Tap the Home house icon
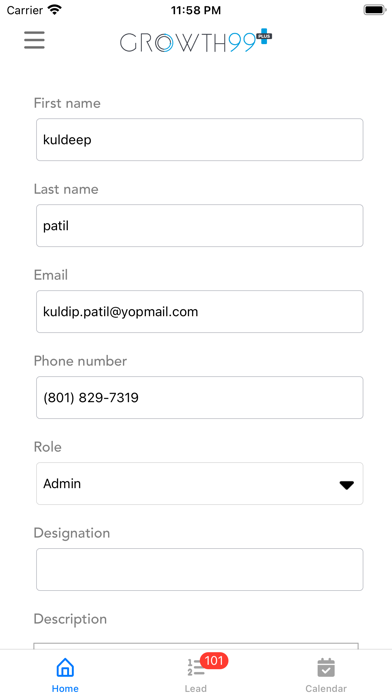Screen dimensions: 392x696 65,668
